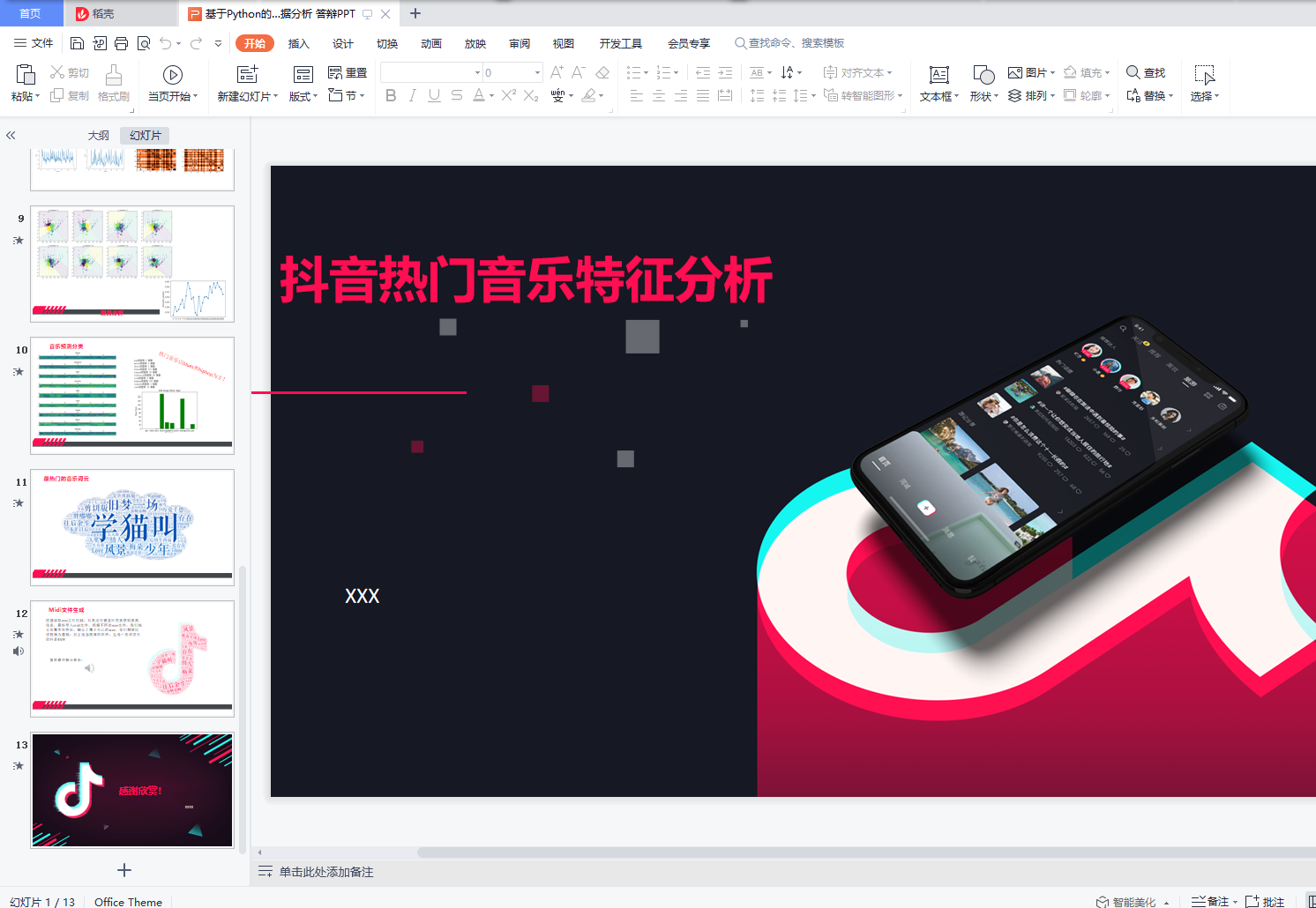Viewport: 1316px width, 908px height.
Task: Toggle justify alignment for paragraph
Action: 703,95
